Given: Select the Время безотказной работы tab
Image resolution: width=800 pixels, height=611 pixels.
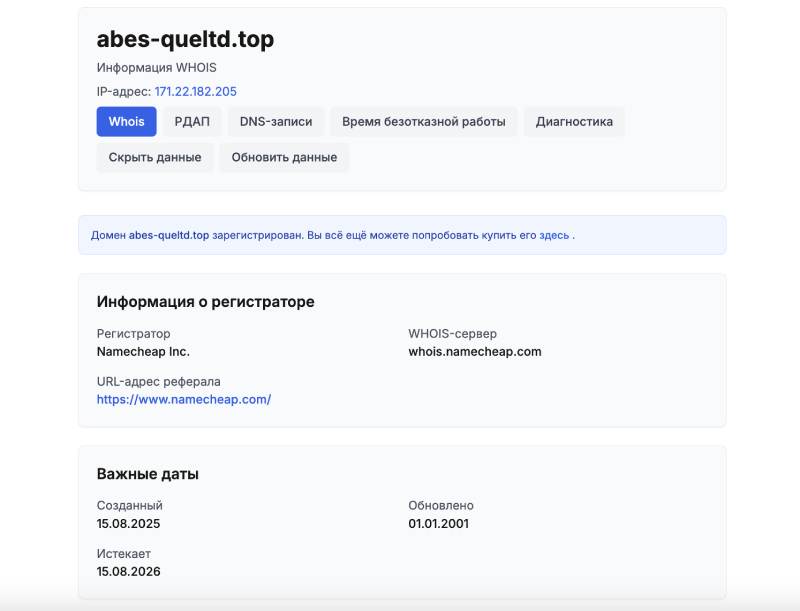Looking at the screenshot, I should (x=424, y=122).
